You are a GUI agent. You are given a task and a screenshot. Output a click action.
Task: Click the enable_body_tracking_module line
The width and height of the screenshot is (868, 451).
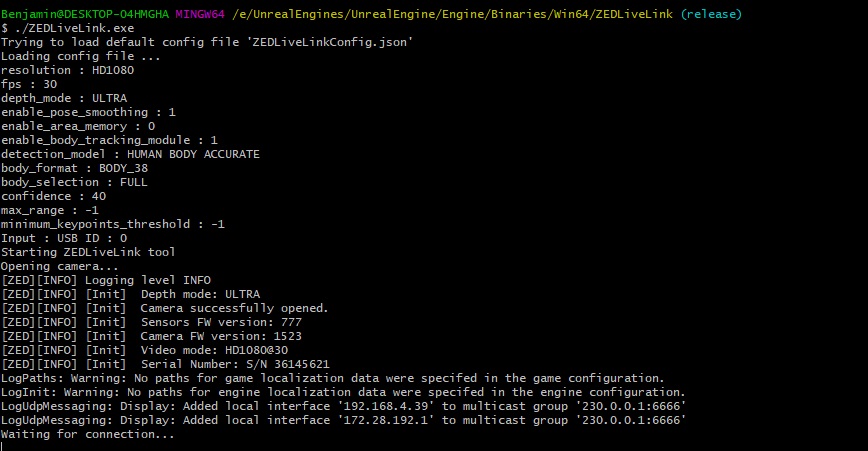click(x=110, y=140)
